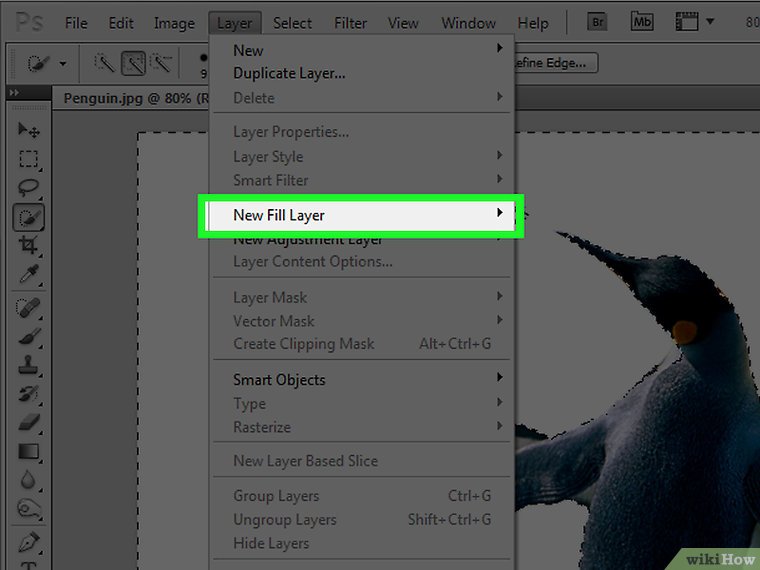The image size is (760, 570).
Task: Click Layer Style menu entry
Action: (362, 157)
